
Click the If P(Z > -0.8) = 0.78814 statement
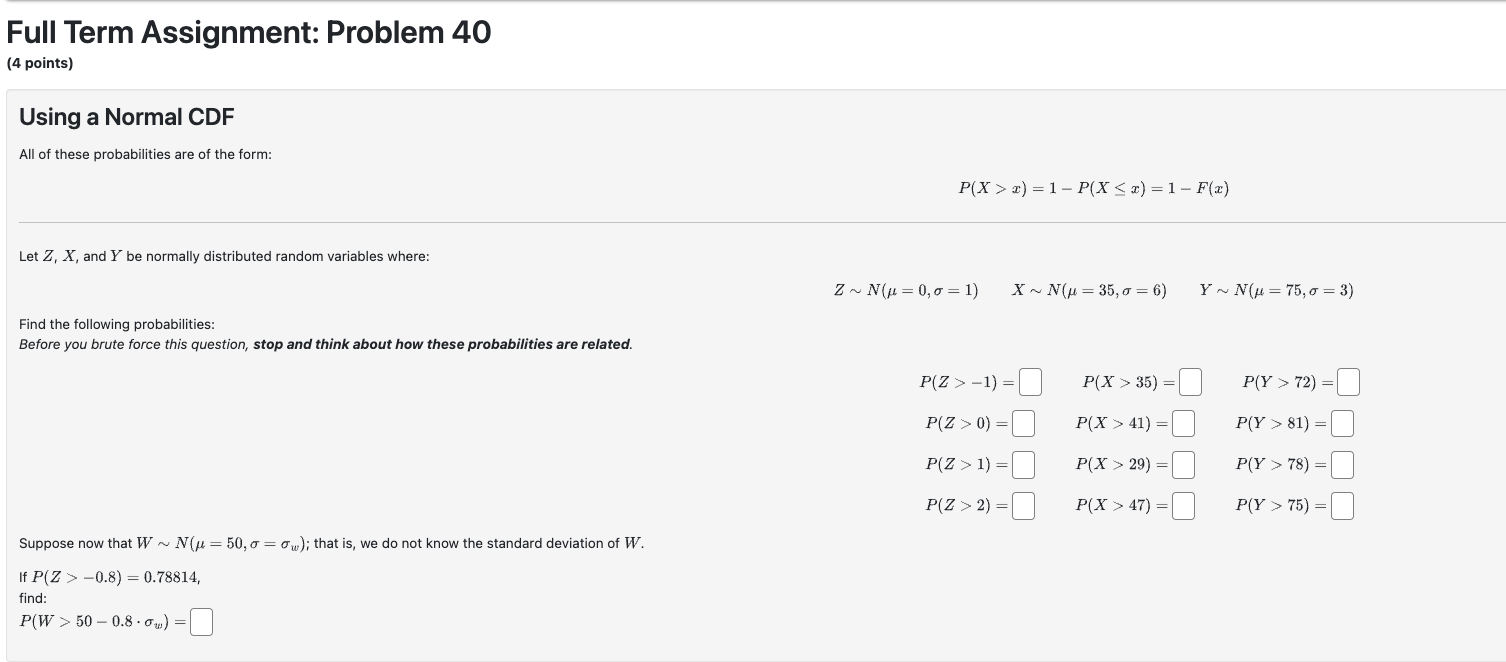pos(110,576)
